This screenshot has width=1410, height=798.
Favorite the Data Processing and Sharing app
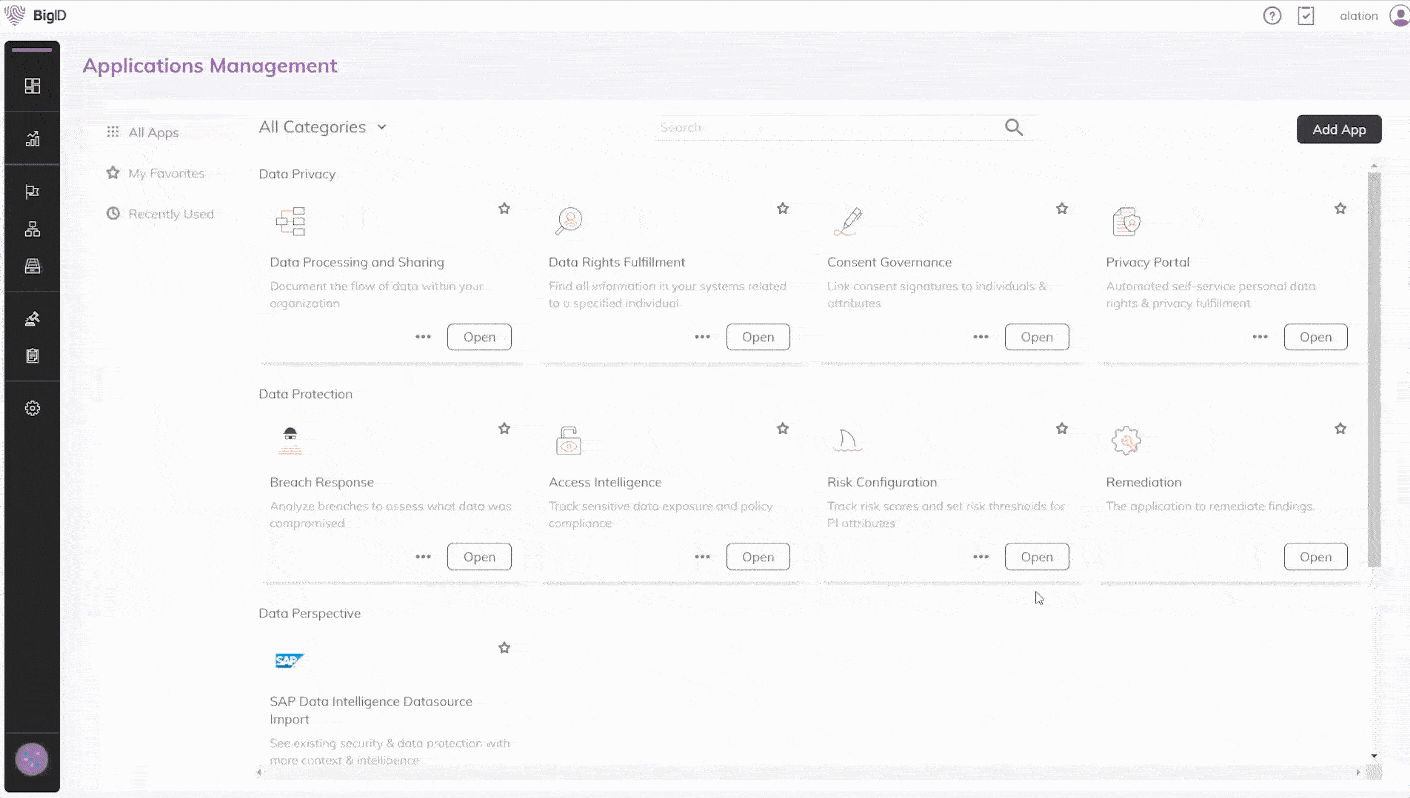tap(504, 209)
